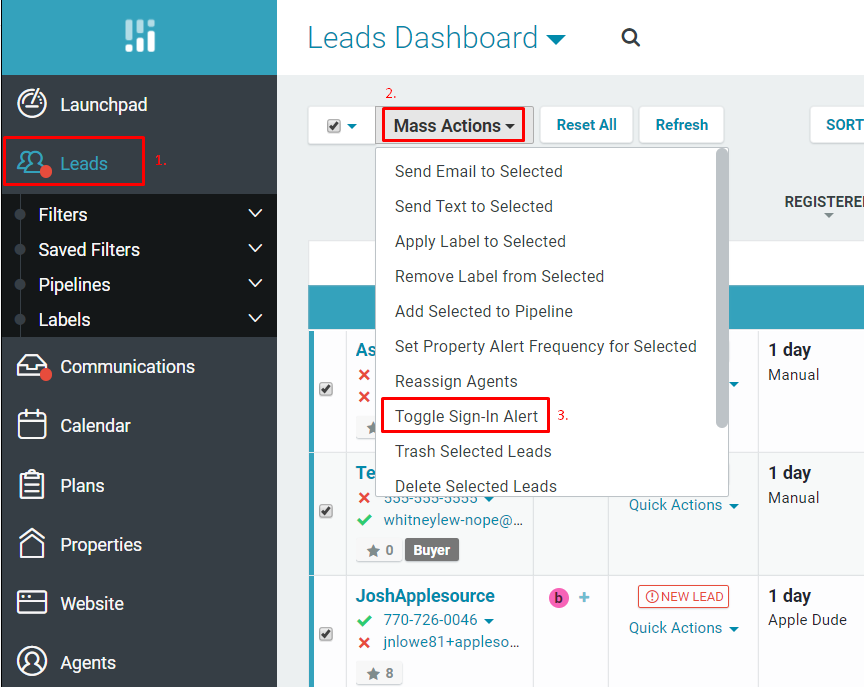Toggle the checkbox on the second lead row
Viewport: 864px width, 687px height.
326,511
